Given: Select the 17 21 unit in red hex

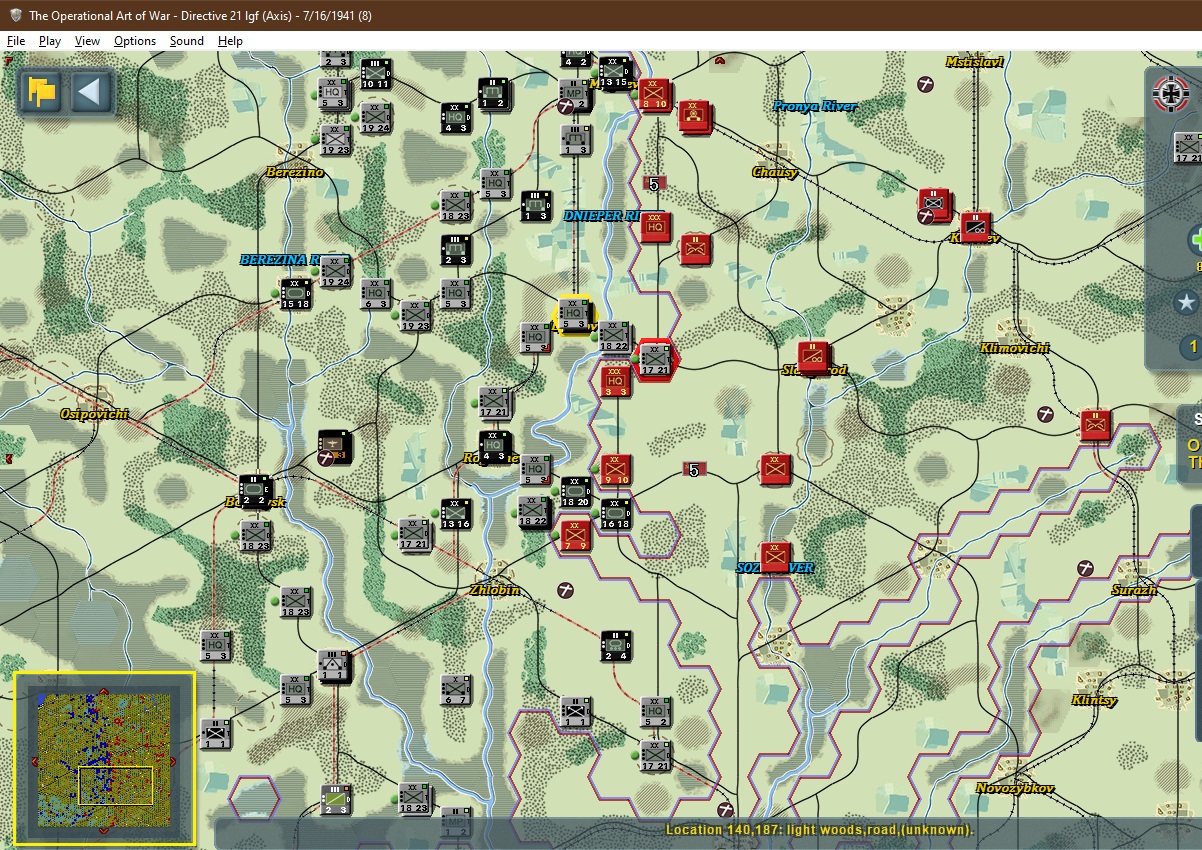Looking at the screenshot, I should coord(656,358).
